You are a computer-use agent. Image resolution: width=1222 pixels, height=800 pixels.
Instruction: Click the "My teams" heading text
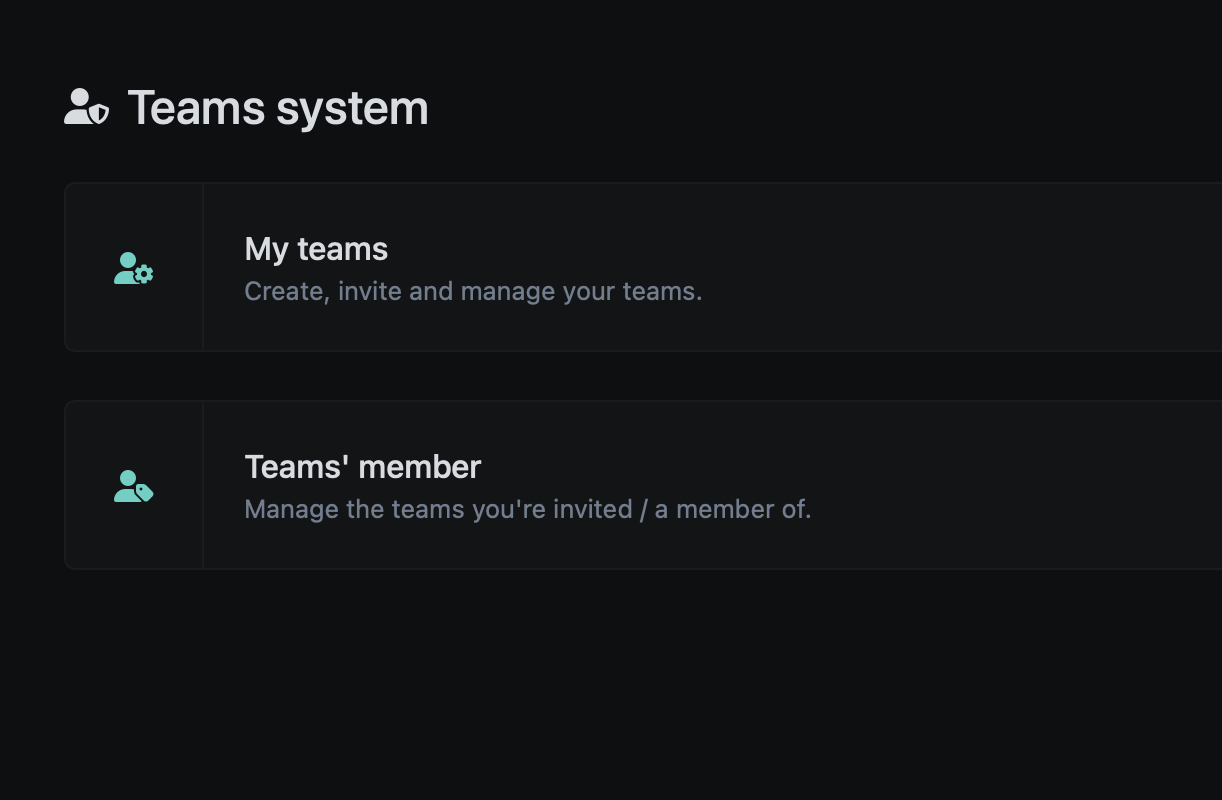(316, 249)
